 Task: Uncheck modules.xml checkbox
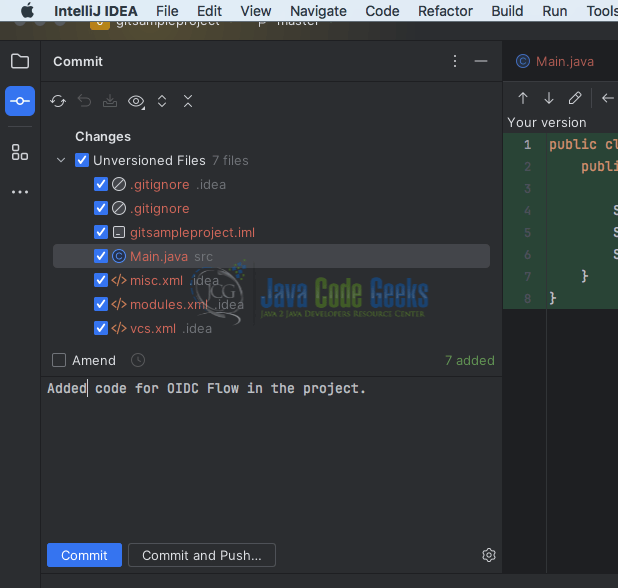pos(101,304)
